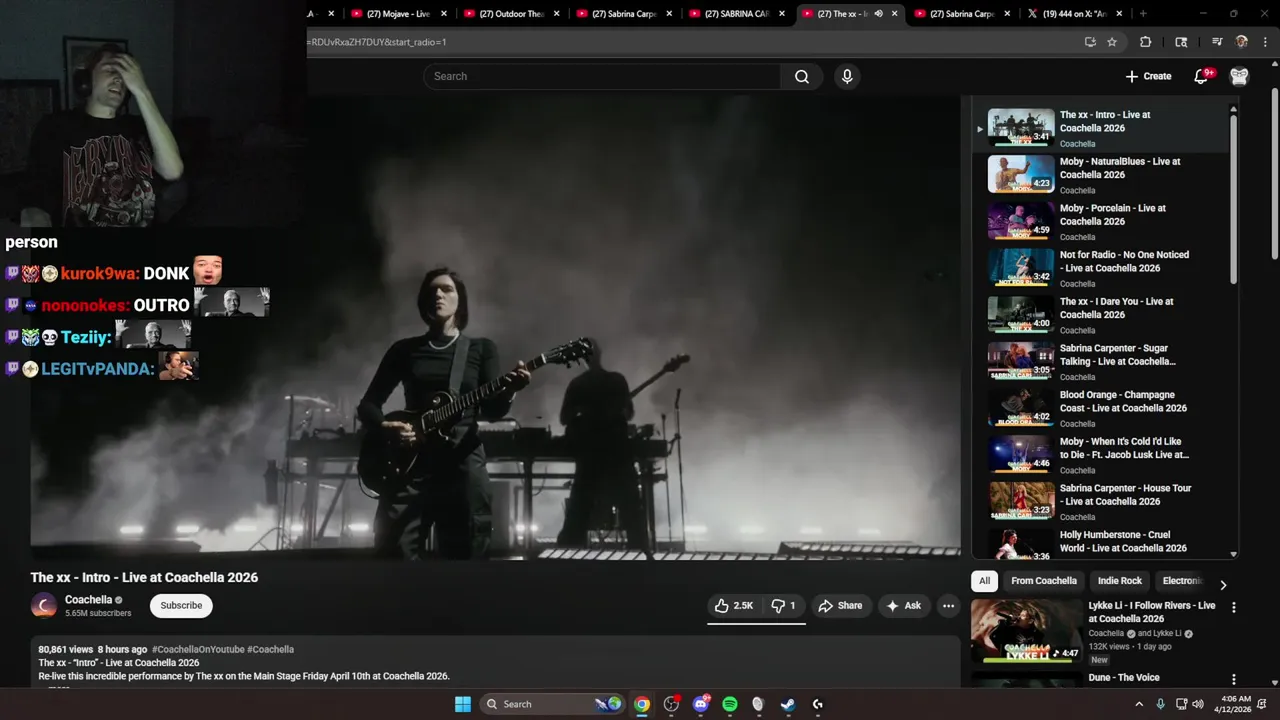This screenshot has width=1280, height=720.
Task: Open Chrome from the taskbar
Action: [x=642, y=704]
